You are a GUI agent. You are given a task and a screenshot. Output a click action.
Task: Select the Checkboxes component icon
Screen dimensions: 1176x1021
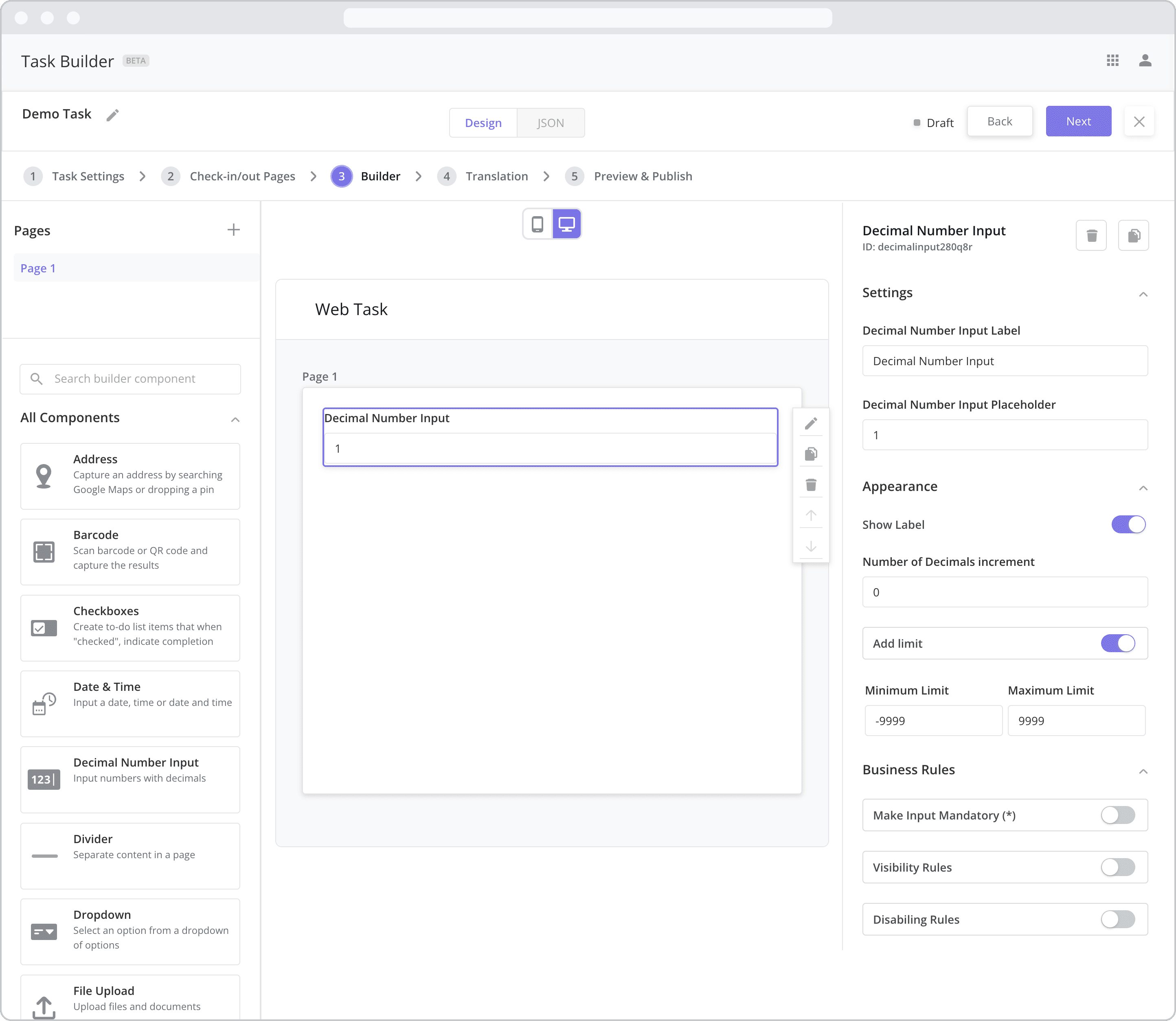(44, 628)
